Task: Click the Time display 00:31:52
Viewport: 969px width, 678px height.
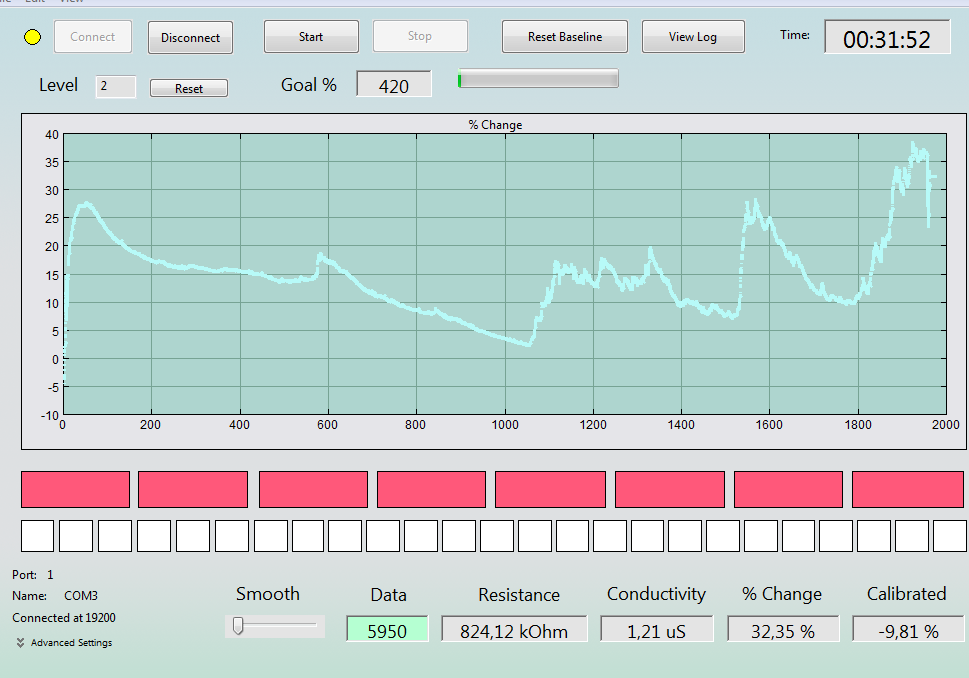Action: click(887, 38)
